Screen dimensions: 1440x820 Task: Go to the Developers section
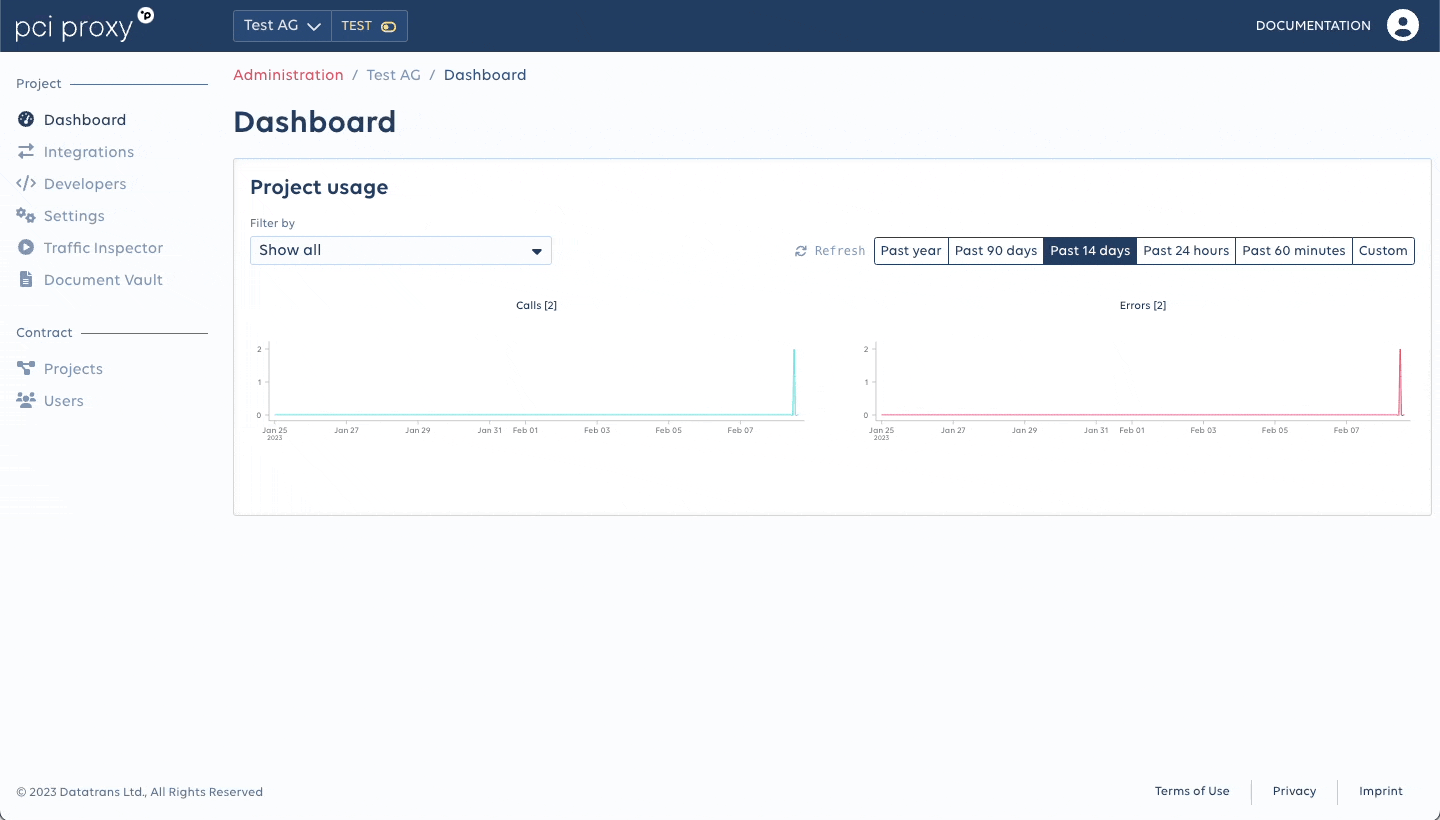pos(85,184)
